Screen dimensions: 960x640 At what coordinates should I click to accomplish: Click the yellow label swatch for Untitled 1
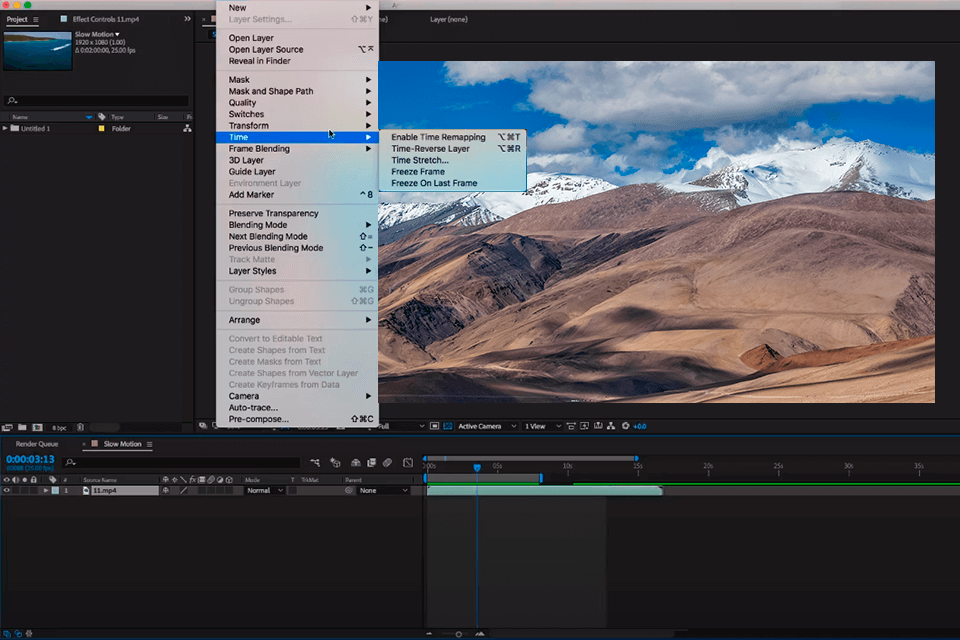click(x=102, y=129)
